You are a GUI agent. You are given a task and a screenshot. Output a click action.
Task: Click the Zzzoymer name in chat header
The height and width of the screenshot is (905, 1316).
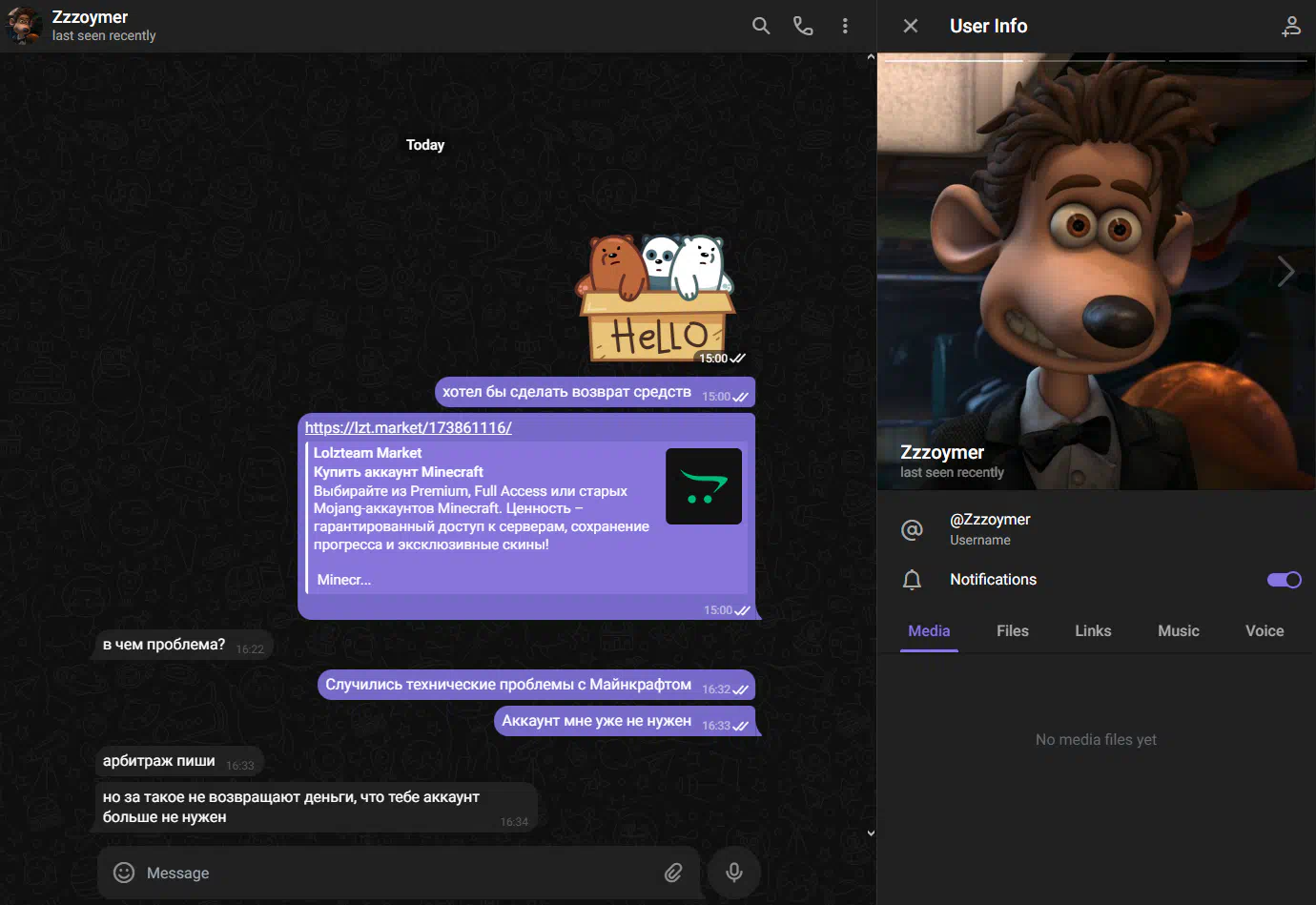click(x=90, y=17)
